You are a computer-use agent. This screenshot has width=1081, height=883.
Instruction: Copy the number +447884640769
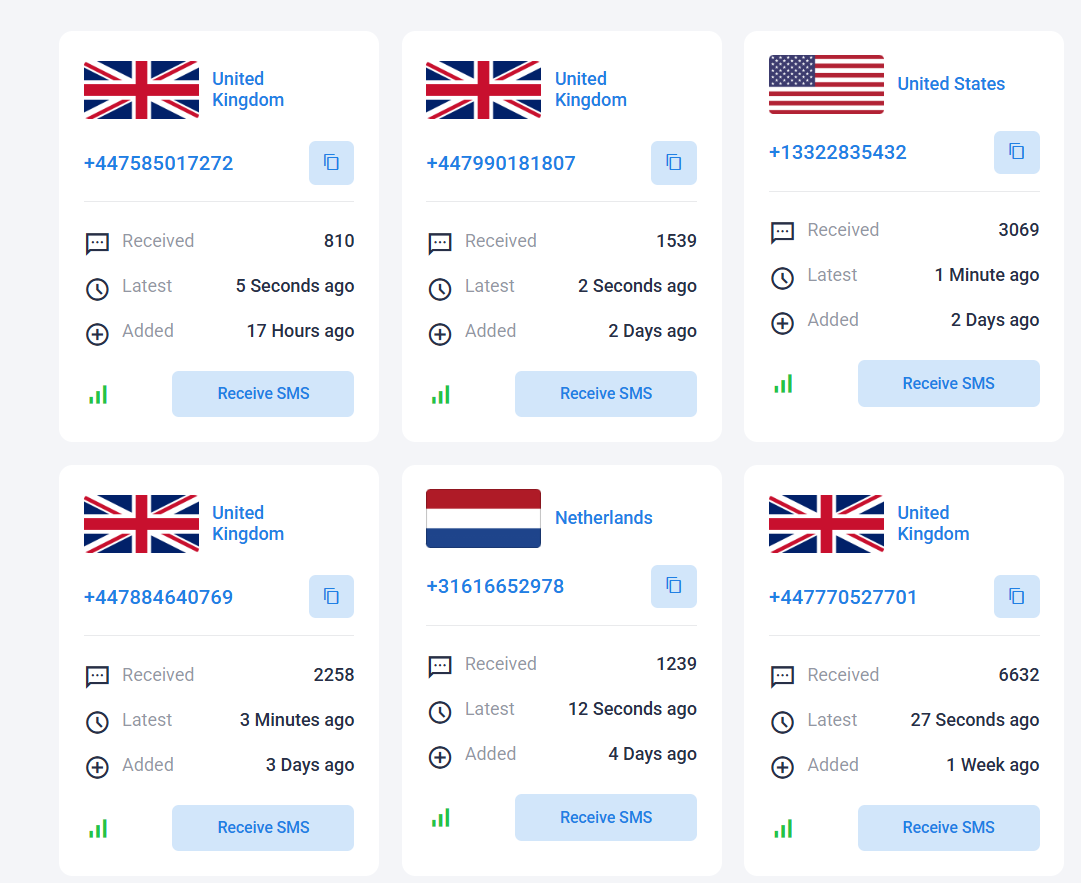point(331,596)
